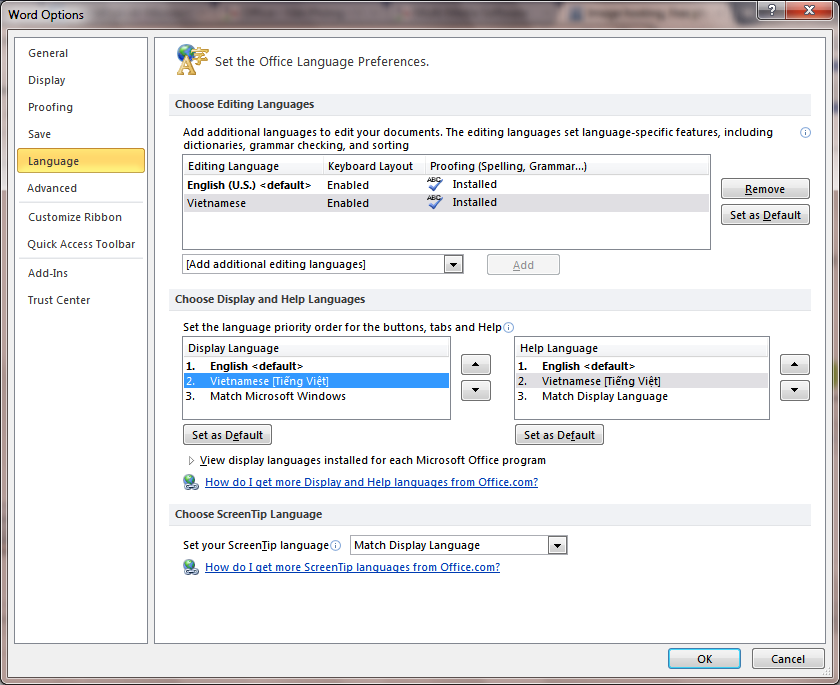This screenshot has height=685, width=840.
Task: Select English <default> in Display Language list
Action: click(x=316, y=366)
